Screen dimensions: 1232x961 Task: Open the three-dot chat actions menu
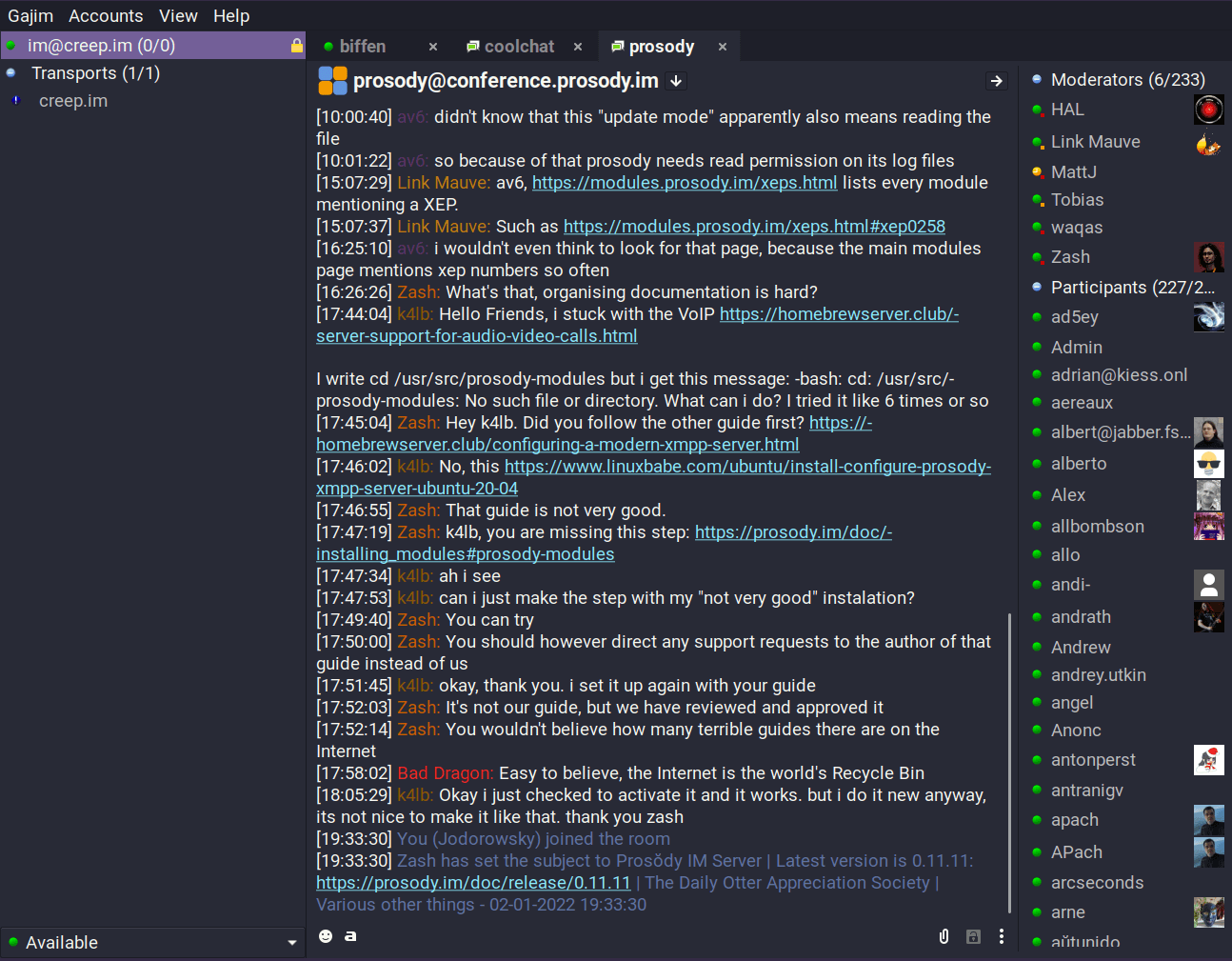tap(1001, 936)
